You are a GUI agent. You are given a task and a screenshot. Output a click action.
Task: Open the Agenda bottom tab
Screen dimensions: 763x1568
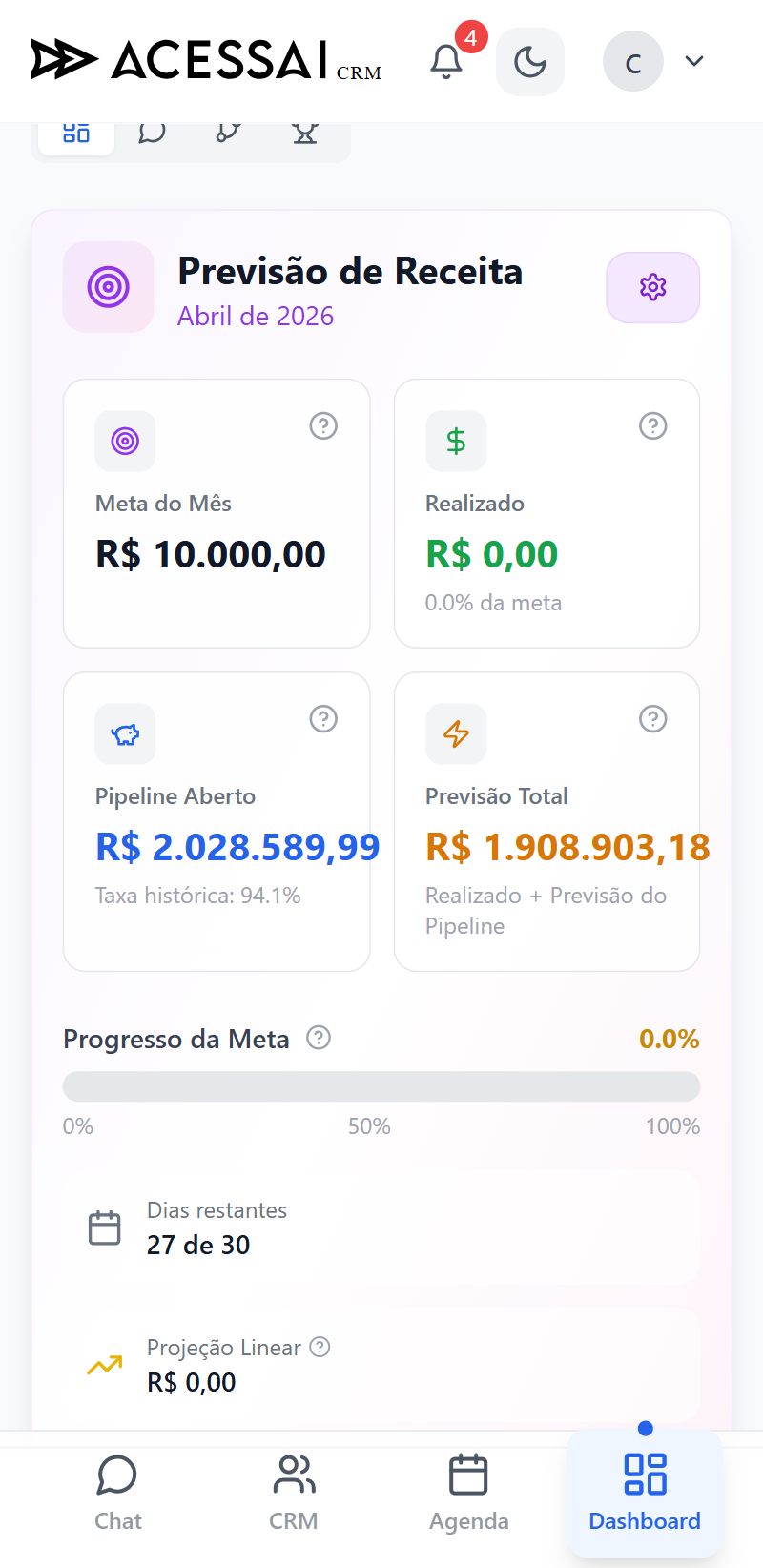[x=469, y=1494]
